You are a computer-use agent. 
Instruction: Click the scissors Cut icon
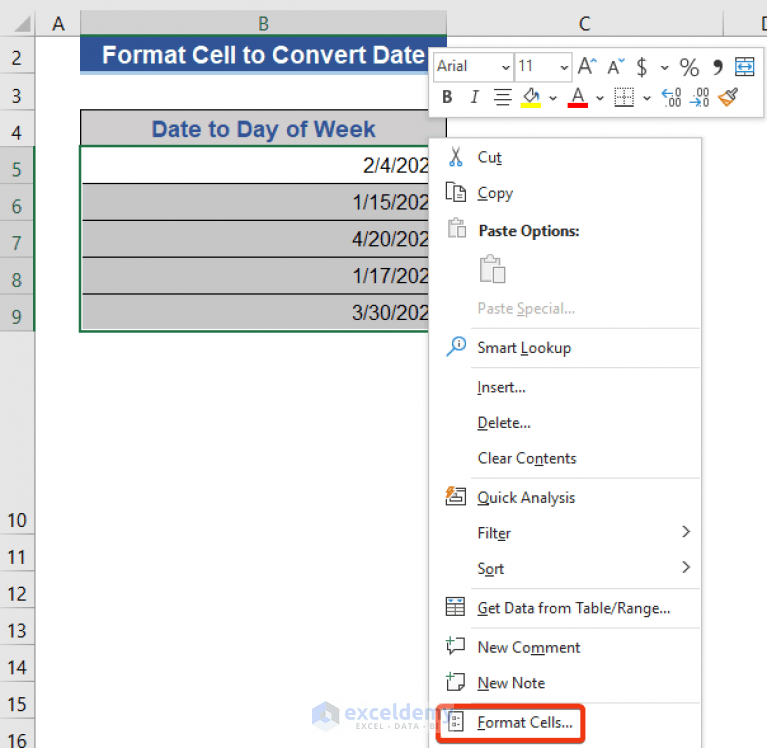click(455, 157)
